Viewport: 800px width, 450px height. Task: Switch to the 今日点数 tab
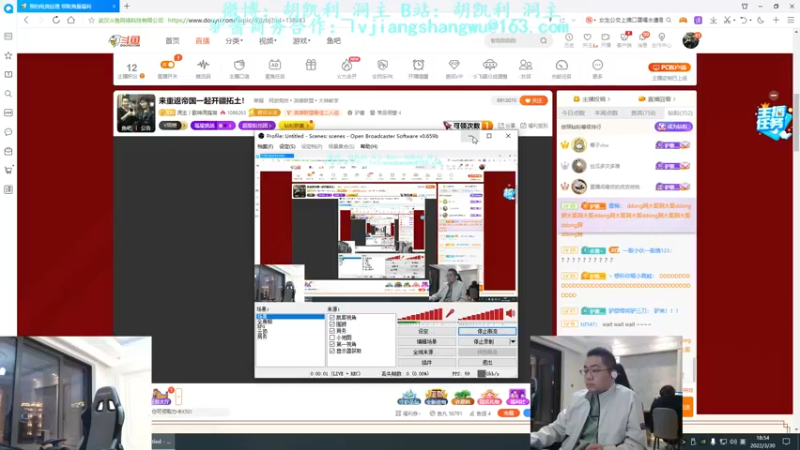[573, 113]
